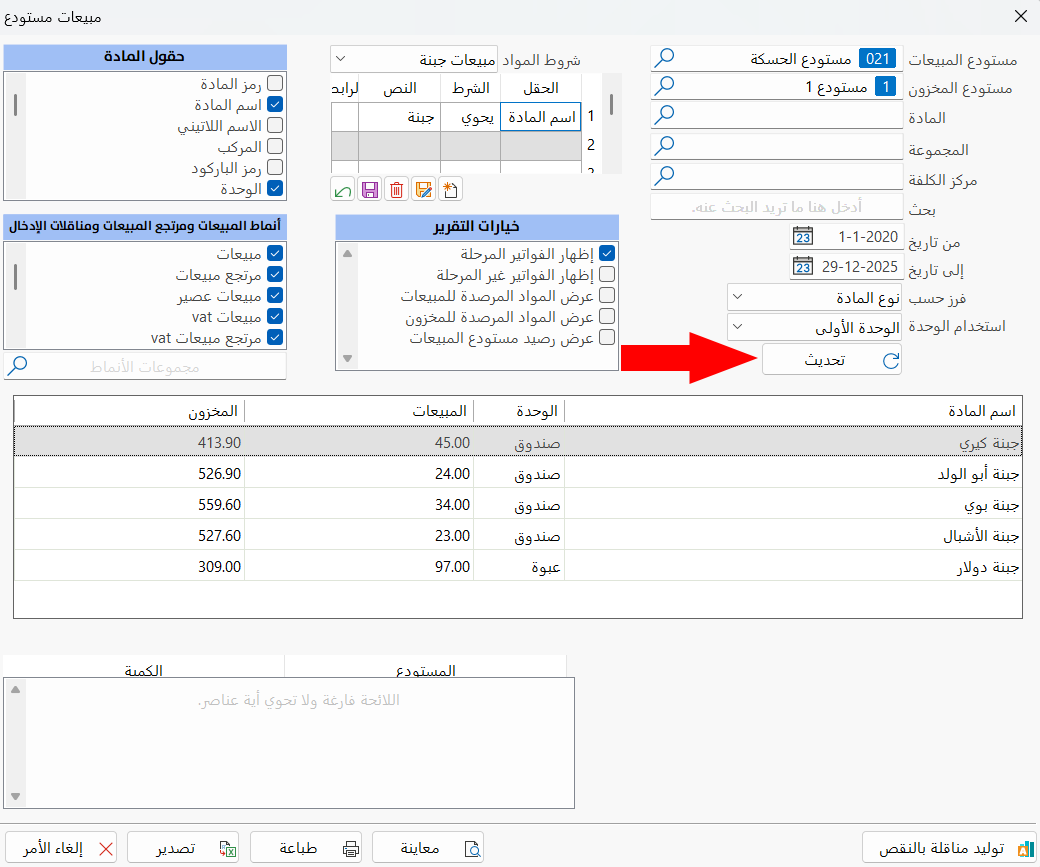Save the material condition using the purple floppy icon
The image size is (1040, 867).
pyautogui.click(x=370, y=190)
